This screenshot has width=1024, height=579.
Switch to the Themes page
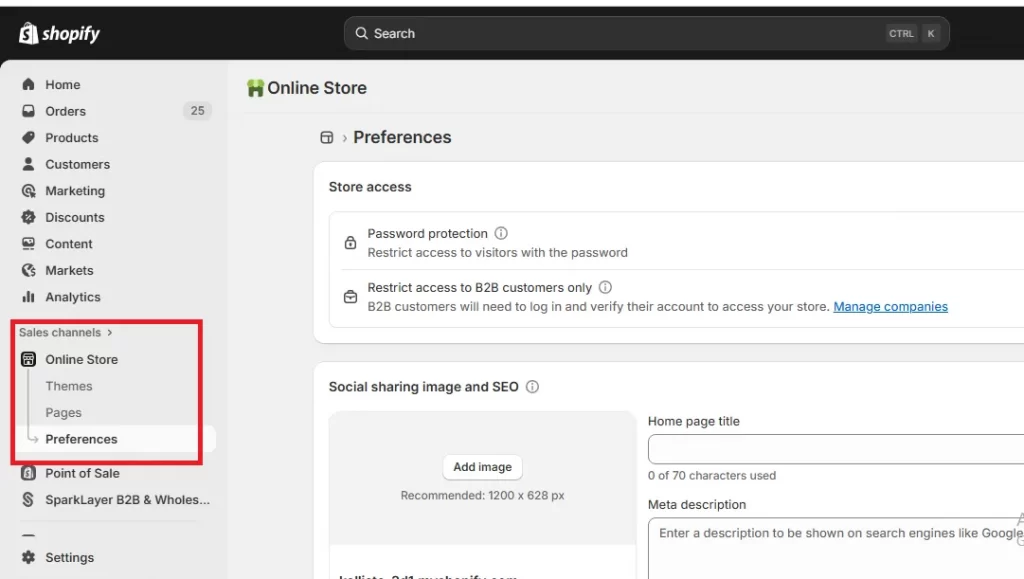69,385
